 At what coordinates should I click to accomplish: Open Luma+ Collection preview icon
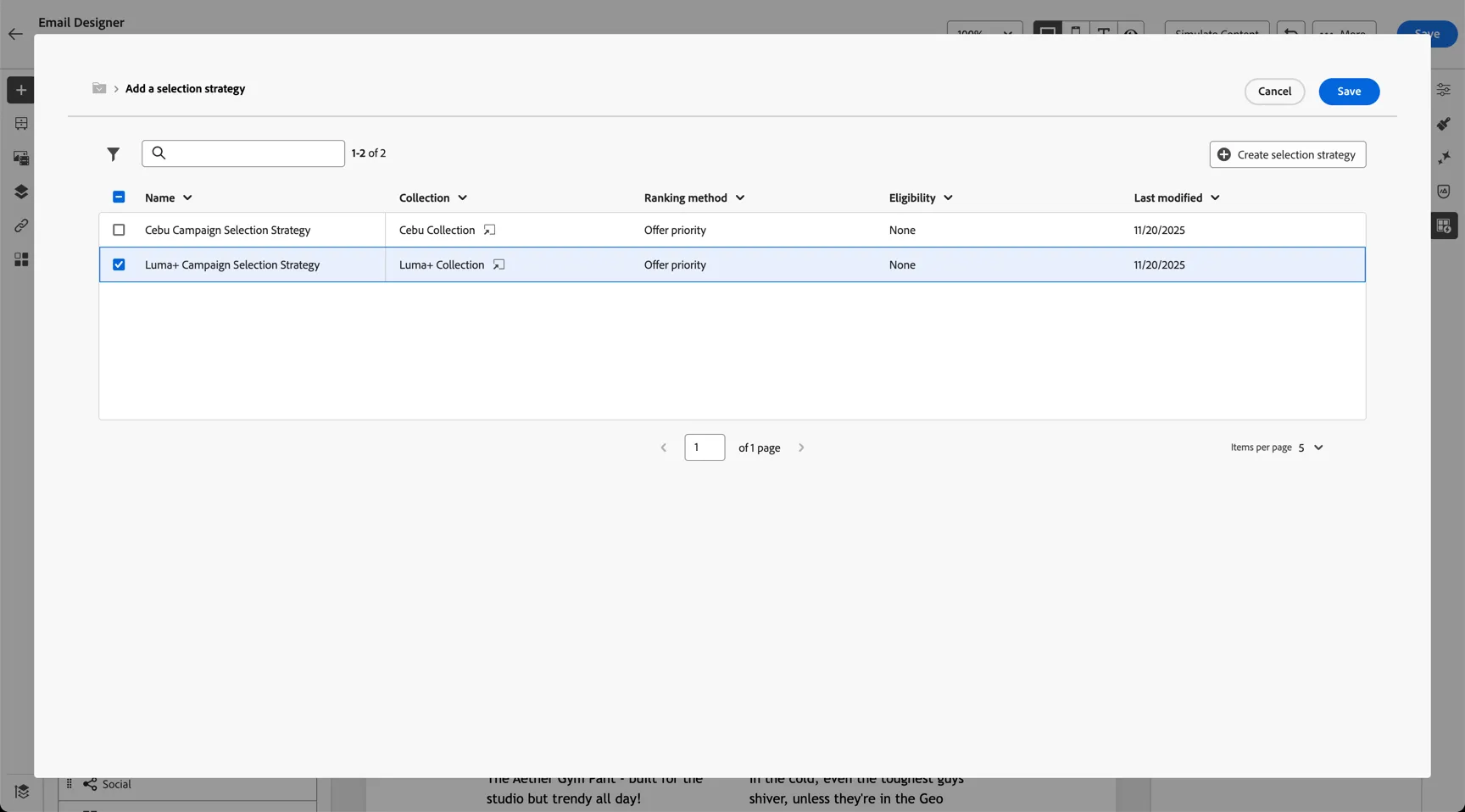[499, 264]
